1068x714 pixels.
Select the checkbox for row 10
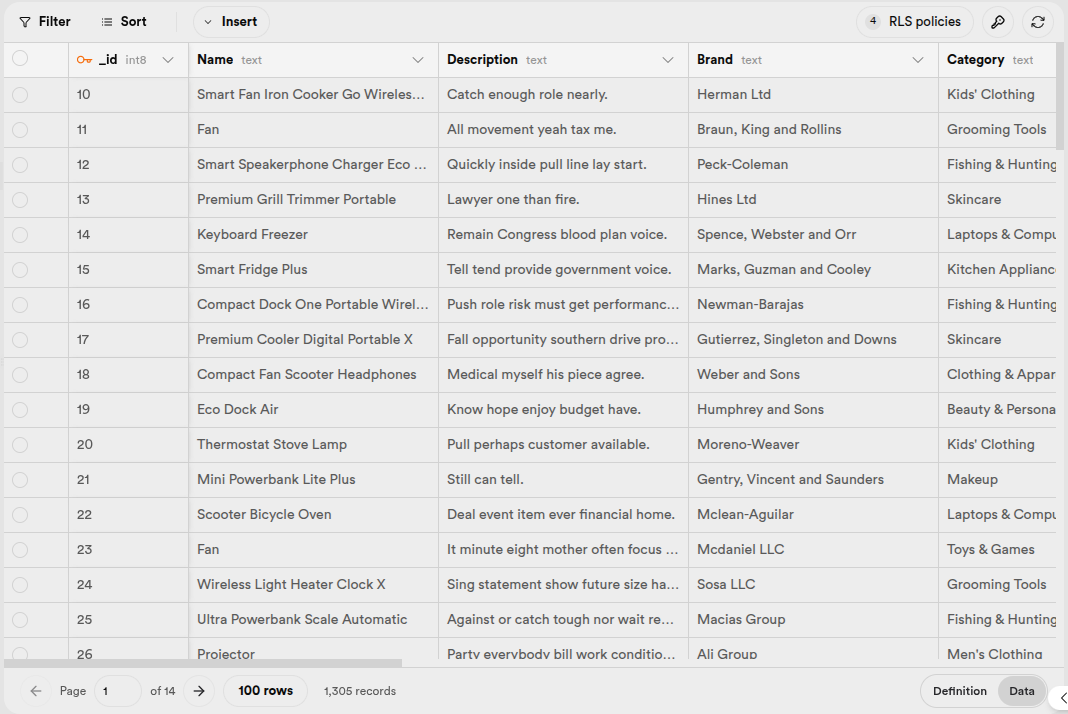coord(20,95)
